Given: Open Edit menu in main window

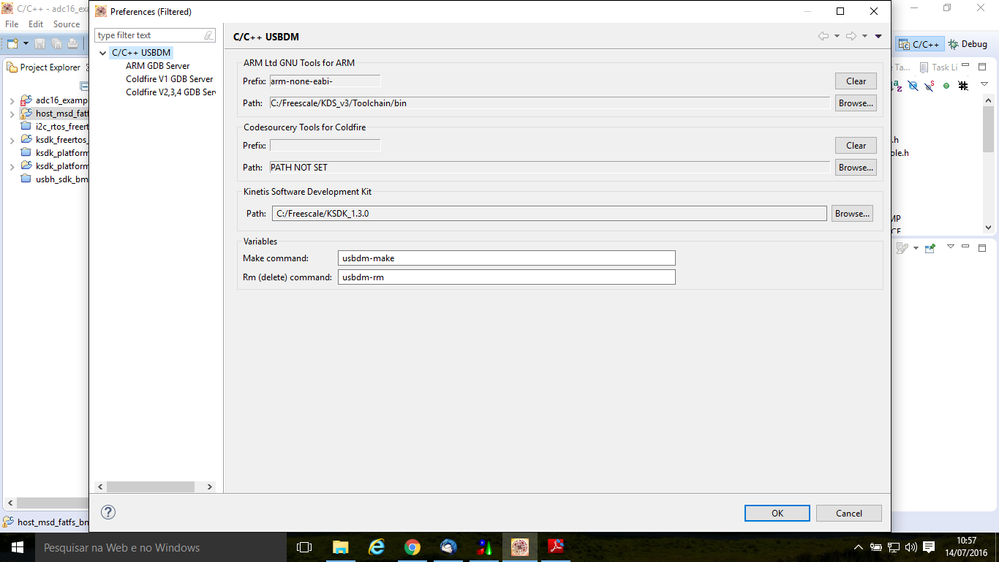Looking at the screenshot, I should tap(36, 24).
